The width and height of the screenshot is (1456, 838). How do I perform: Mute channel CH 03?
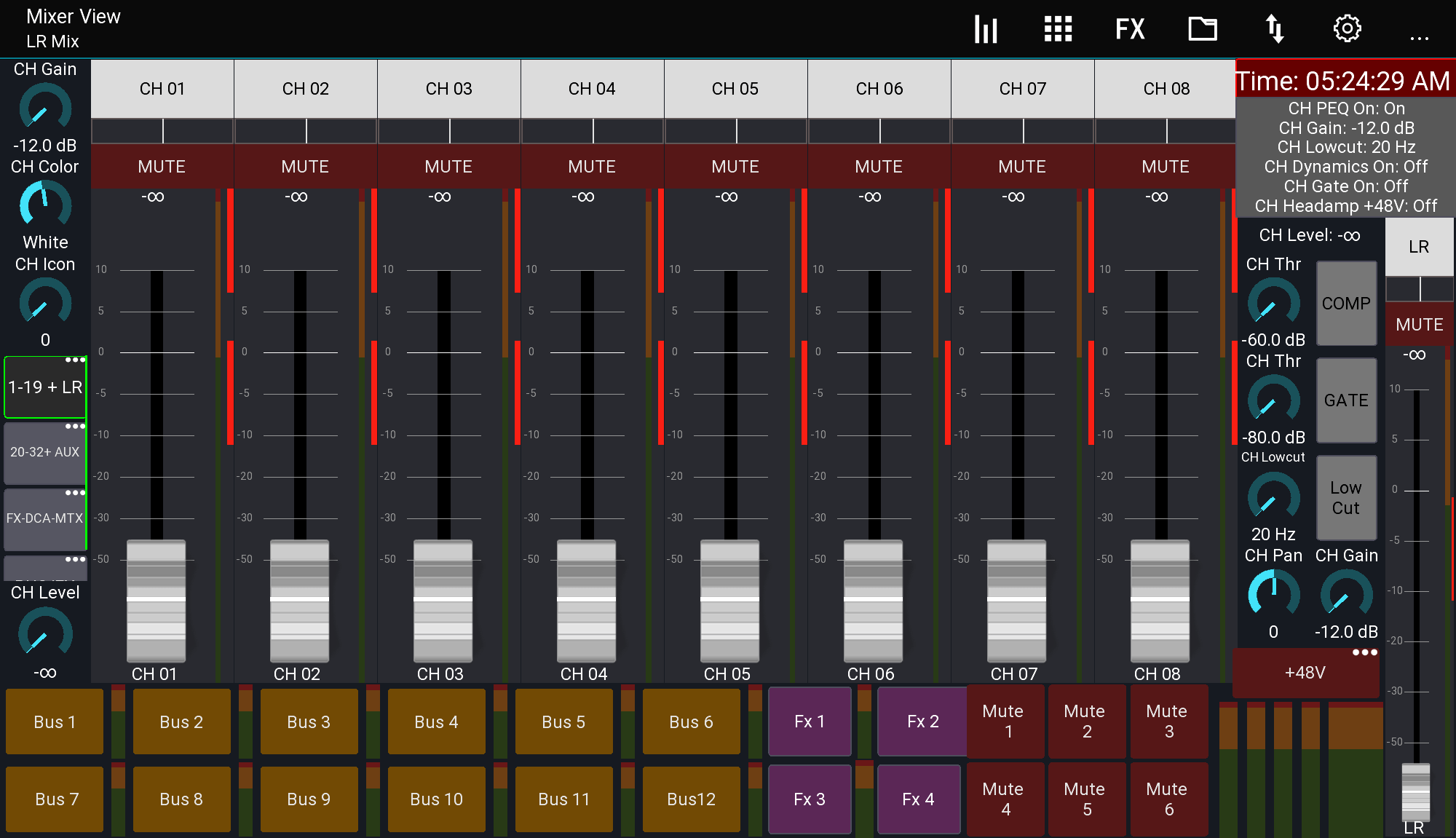coord(448,166)
